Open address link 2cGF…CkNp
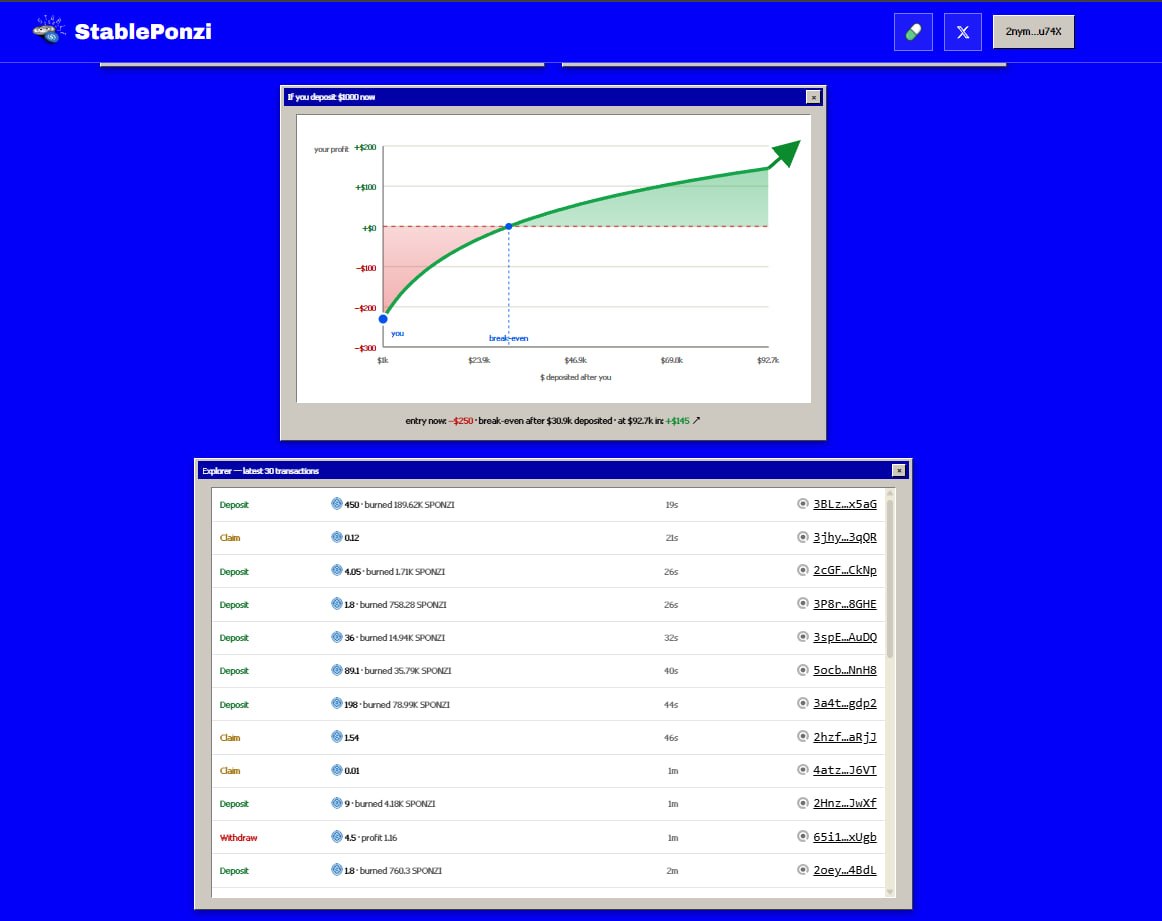This screenshot has width=1162, height=921. click(845, 570)
